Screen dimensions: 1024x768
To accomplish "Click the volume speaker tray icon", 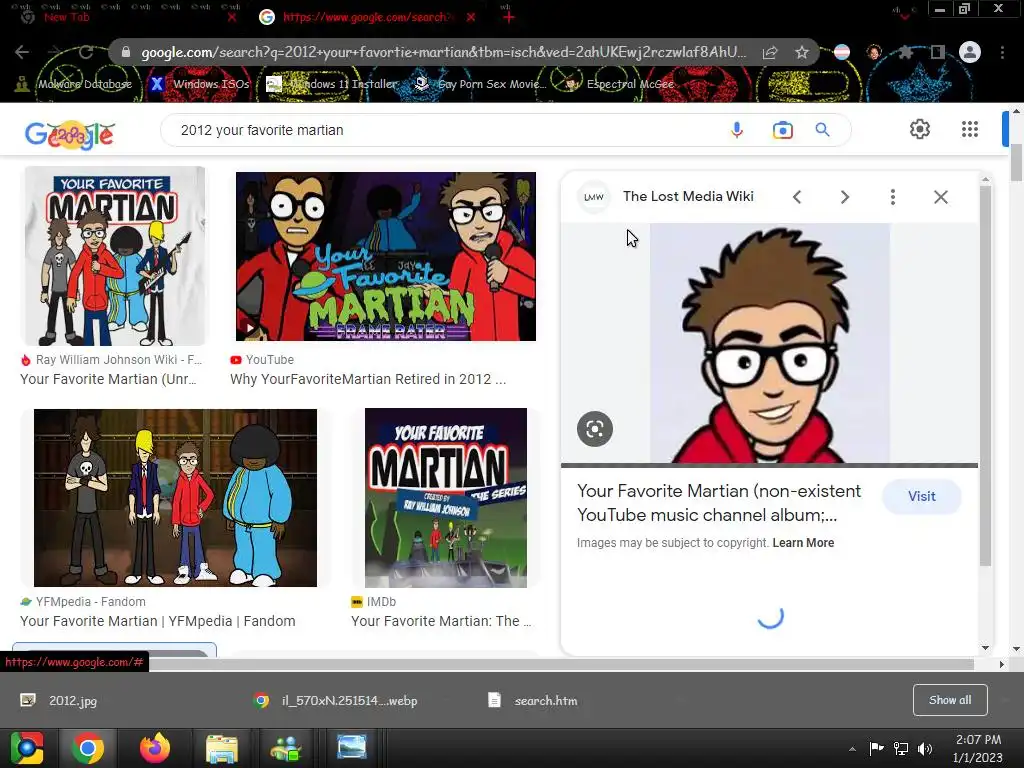I will pos(925,748).
